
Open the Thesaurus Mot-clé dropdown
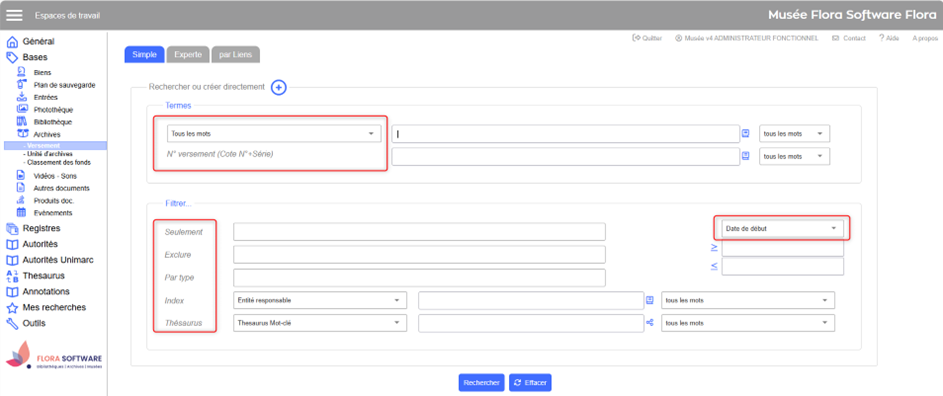click(x=319, y=323)
